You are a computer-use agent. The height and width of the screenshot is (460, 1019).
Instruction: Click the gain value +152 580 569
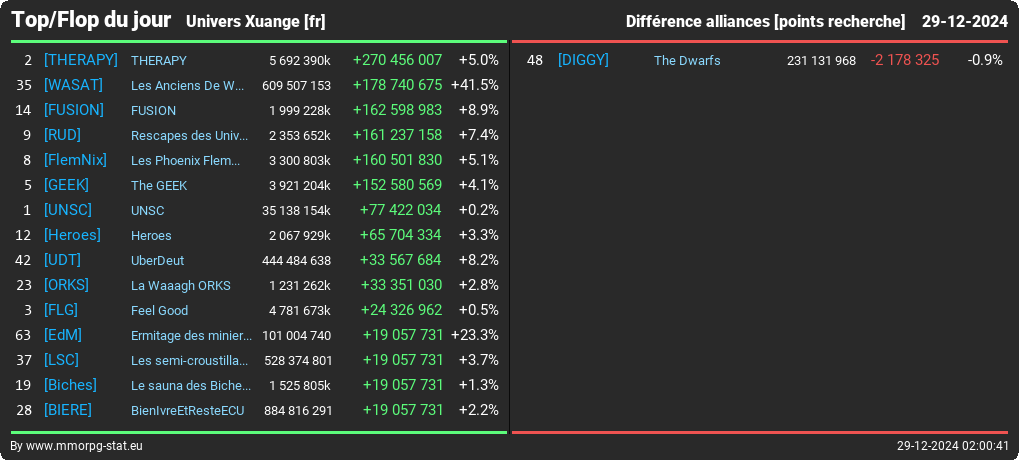pos(397,185)
